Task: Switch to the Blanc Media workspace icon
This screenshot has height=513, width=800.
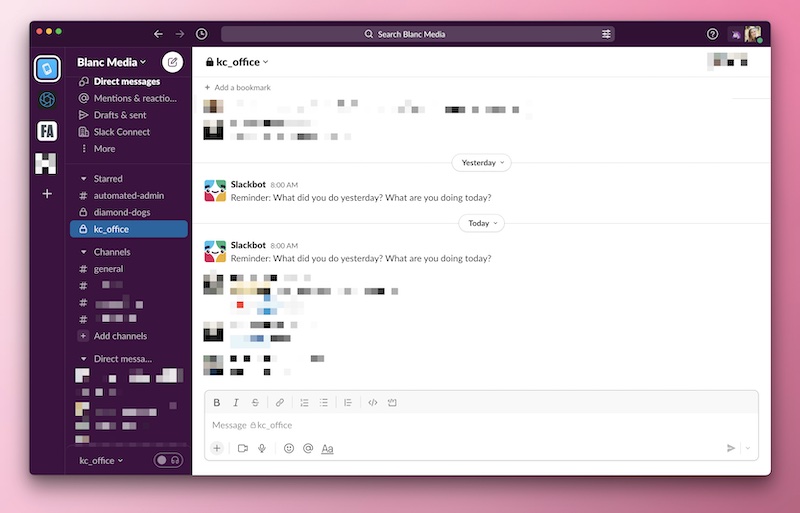Action: coord(47,68)
